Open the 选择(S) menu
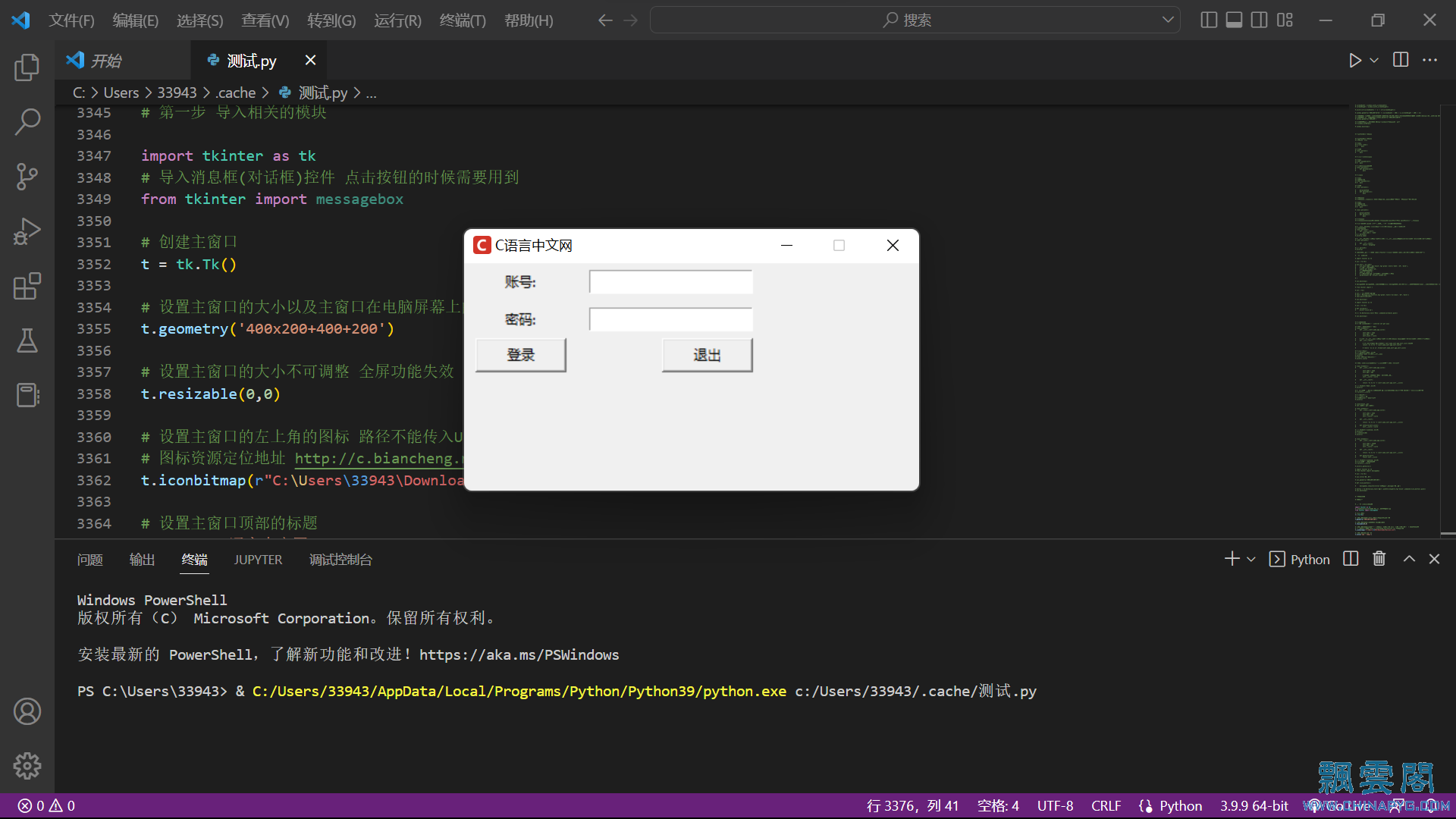 (x=200, y=20)
